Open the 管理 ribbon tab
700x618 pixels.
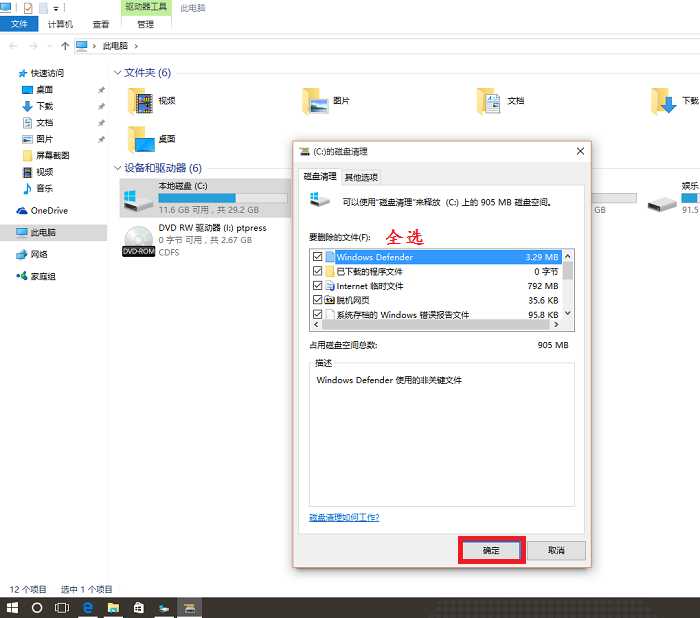(146, 24)
